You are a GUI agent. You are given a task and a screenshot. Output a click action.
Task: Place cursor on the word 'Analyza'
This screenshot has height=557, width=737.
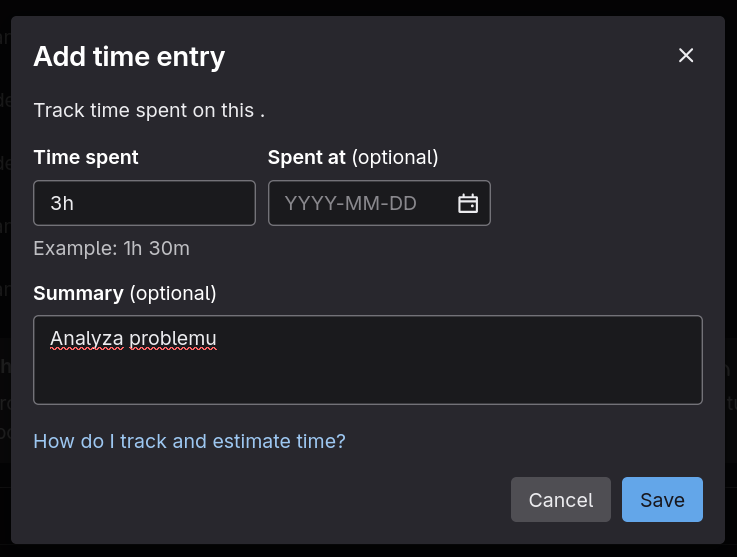coord(86,339)
